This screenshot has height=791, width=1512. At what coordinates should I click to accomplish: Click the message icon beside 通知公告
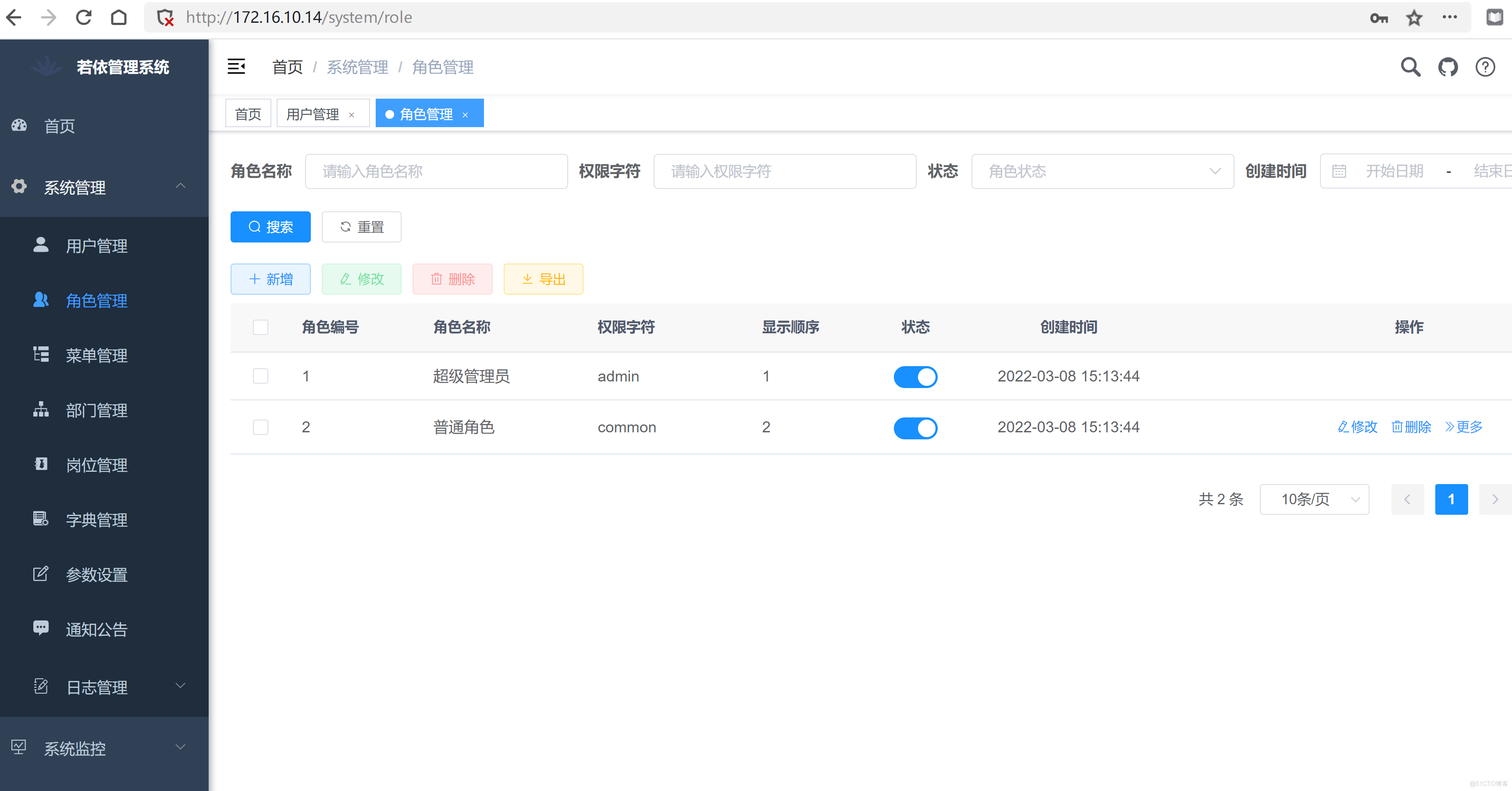41,628
